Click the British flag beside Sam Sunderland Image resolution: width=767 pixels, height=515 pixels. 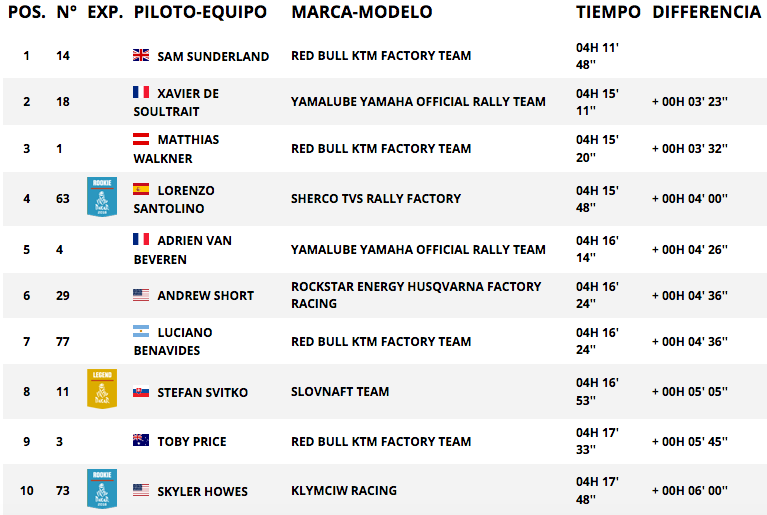[x=141, y=55]
